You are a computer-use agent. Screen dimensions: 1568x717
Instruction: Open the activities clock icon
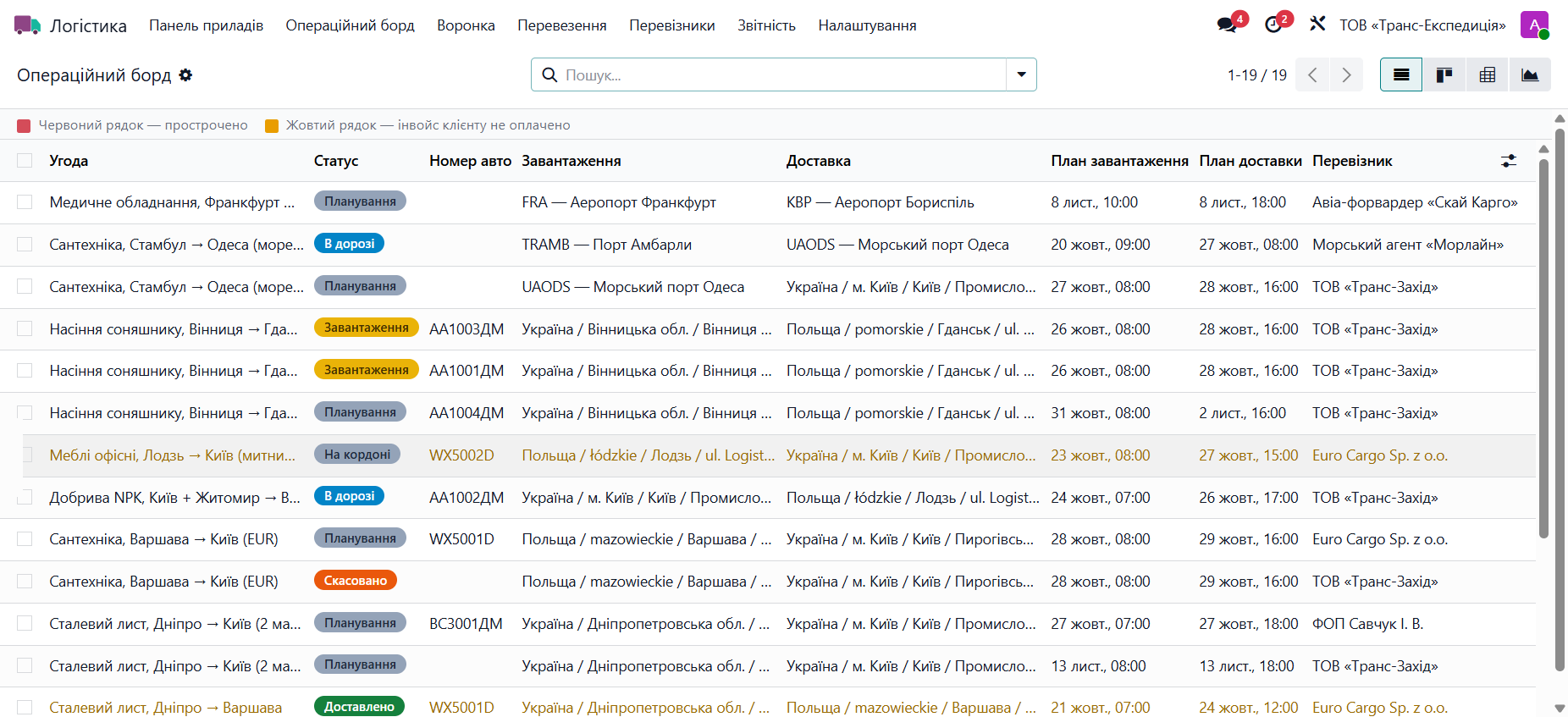coord(1273,25)
